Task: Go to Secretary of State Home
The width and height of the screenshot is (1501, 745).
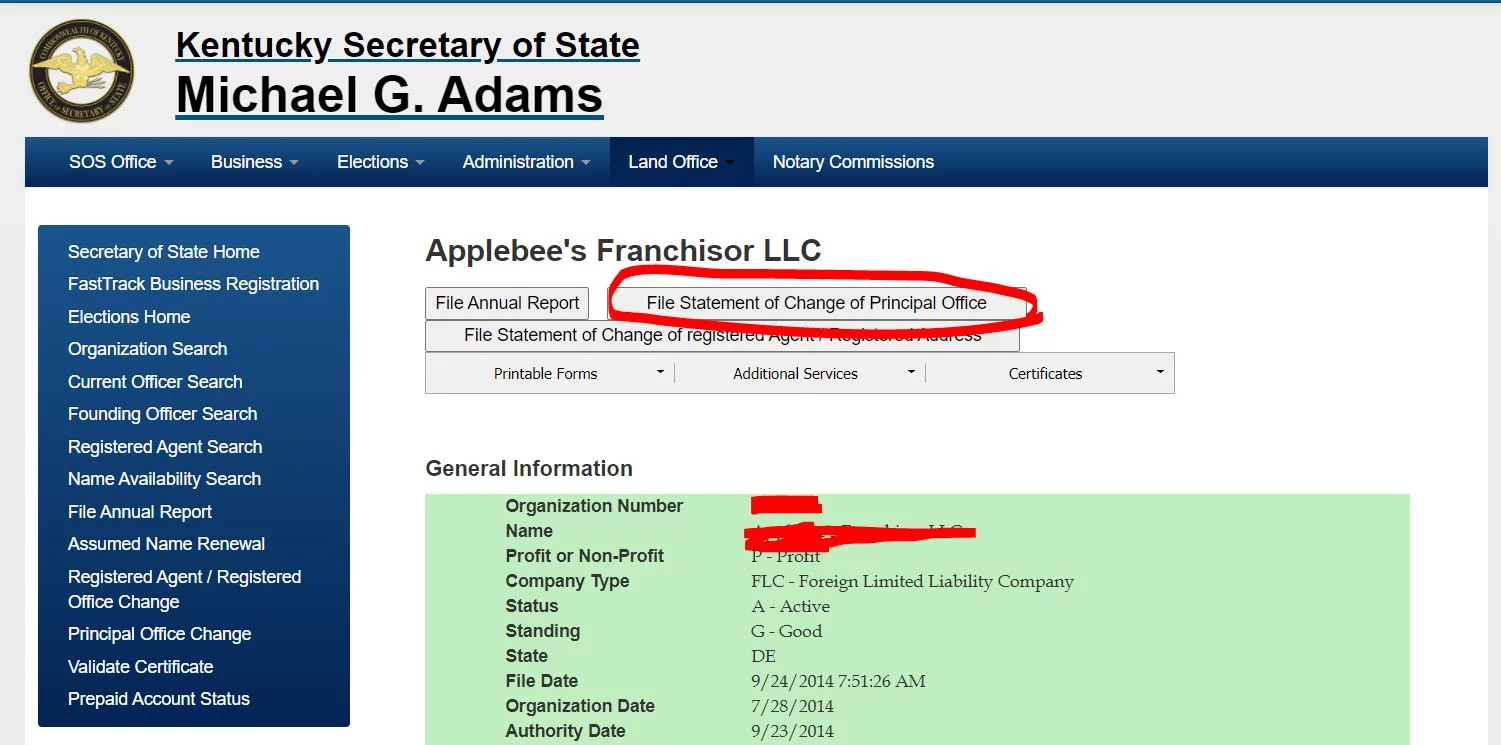Action: click(x=163, y=252)
